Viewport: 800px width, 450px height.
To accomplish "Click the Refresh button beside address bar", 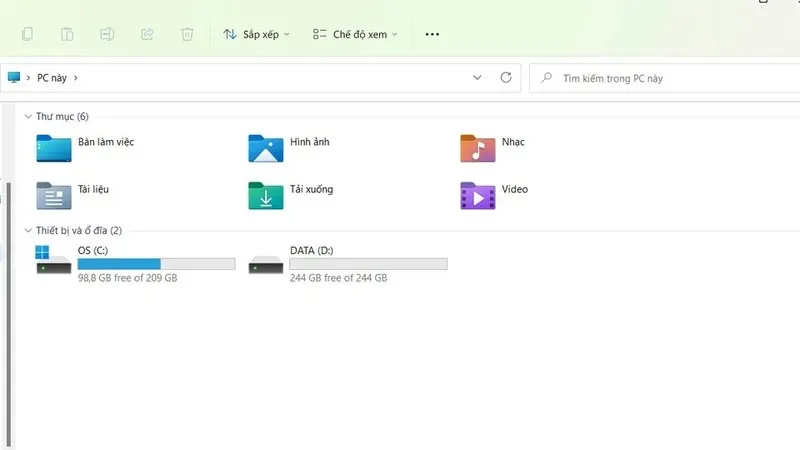I will tap(506, 77).
